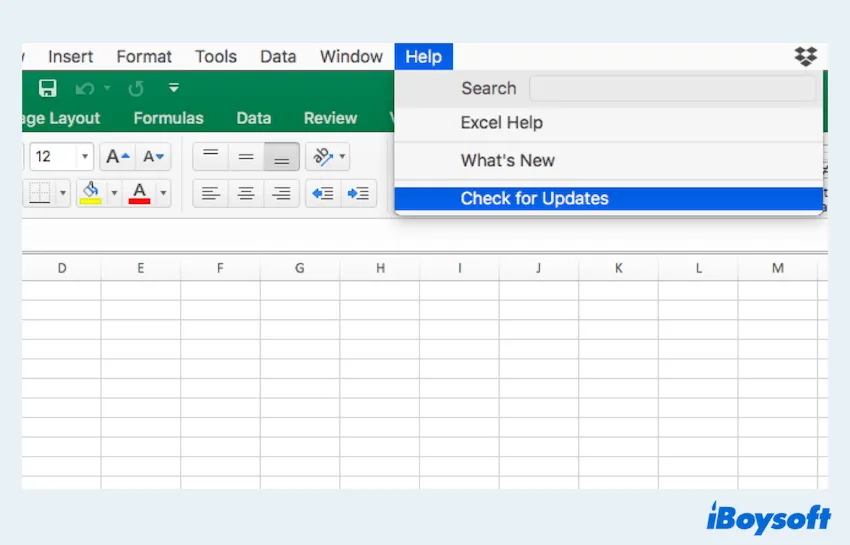
Task: Select column J header
Action: [539, 268]
